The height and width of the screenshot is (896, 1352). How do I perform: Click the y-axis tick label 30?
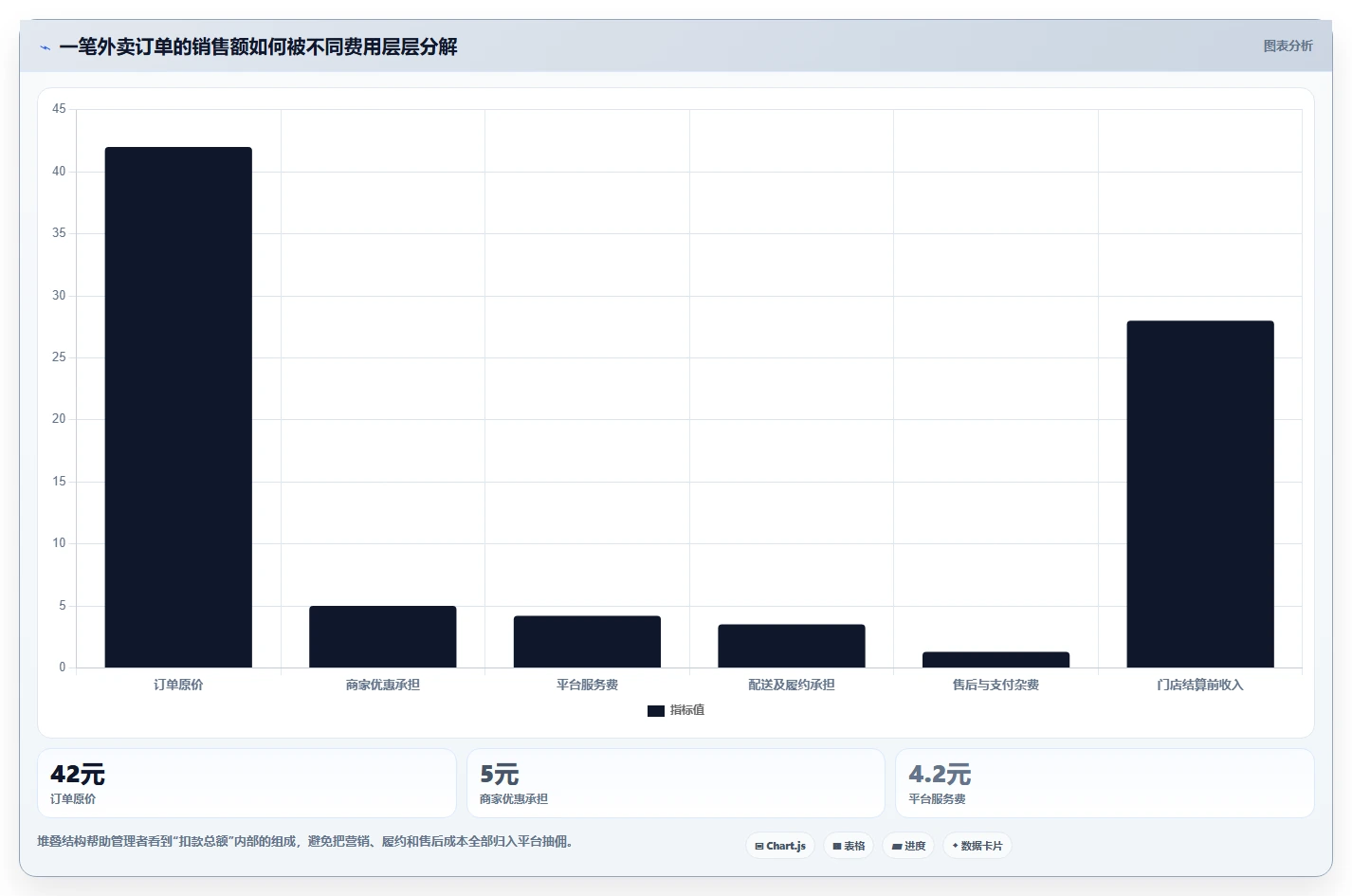click(x=59, y=296)
